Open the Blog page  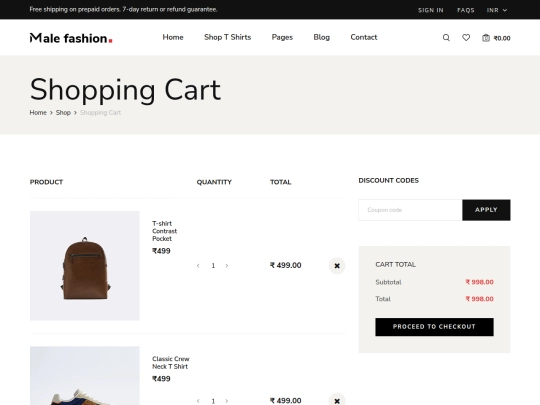[x=321, y=37]
